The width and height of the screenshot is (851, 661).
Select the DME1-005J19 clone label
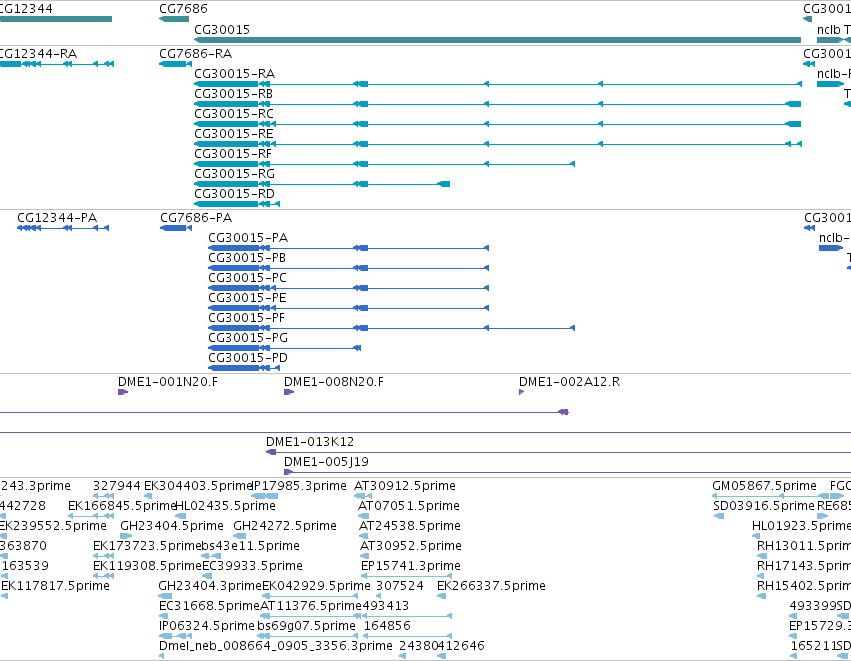point(326,462)
